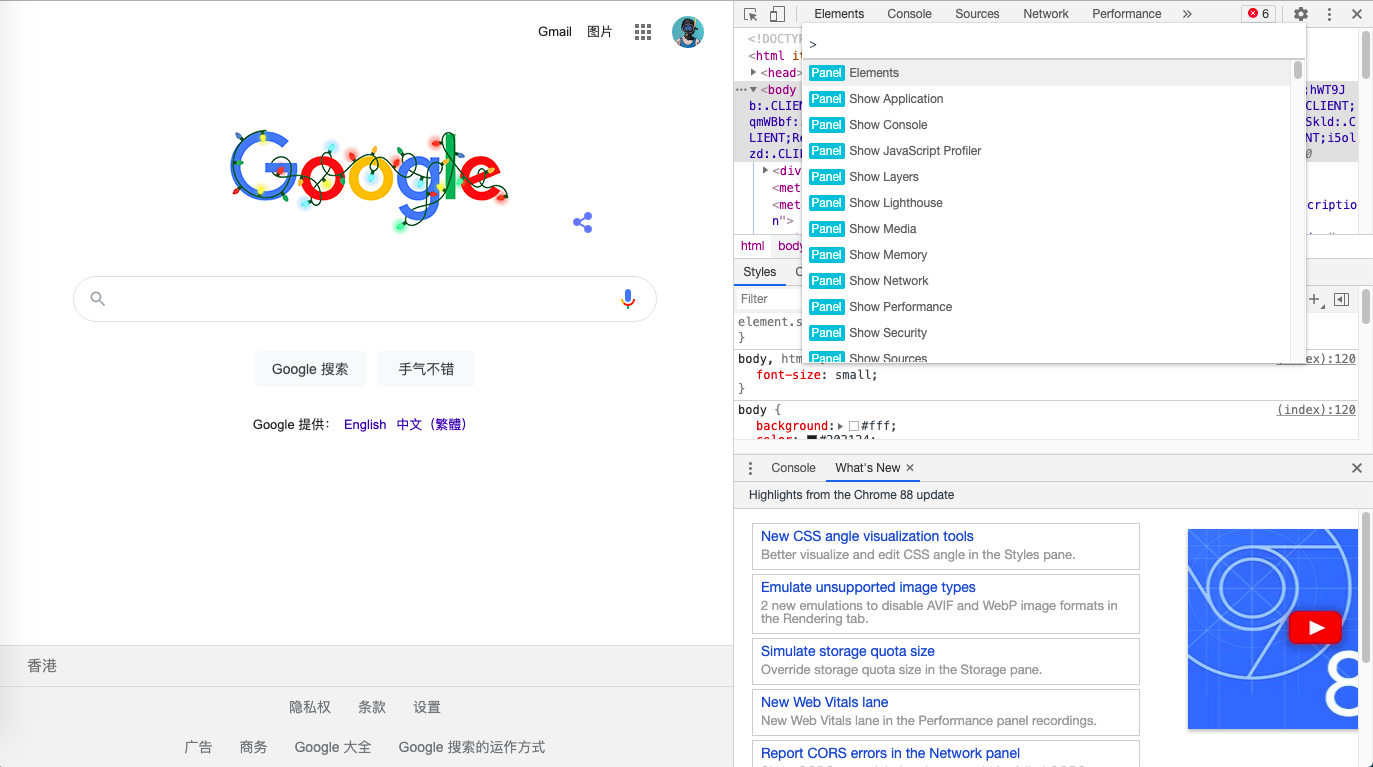This screenshot has width=1373, height=767.
Task: Choose Show JavaScript Profiler command
Action: [1047, 151]
